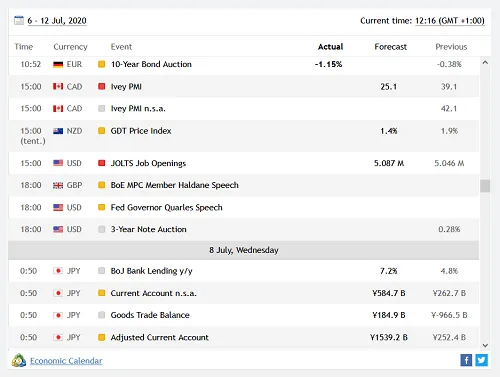
Task: Click the gray marker for Goods Trade Balance
Action: click(102, 315)
